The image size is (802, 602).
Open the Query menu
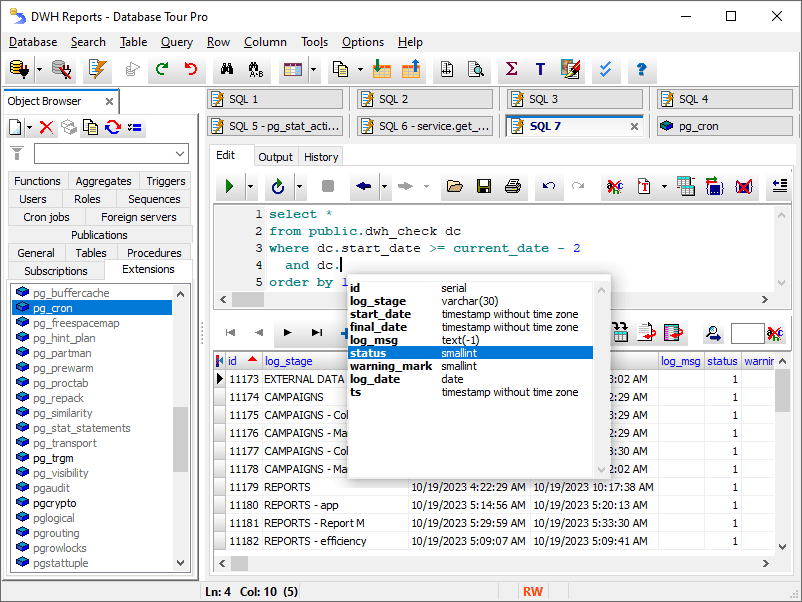coord(176,42)
